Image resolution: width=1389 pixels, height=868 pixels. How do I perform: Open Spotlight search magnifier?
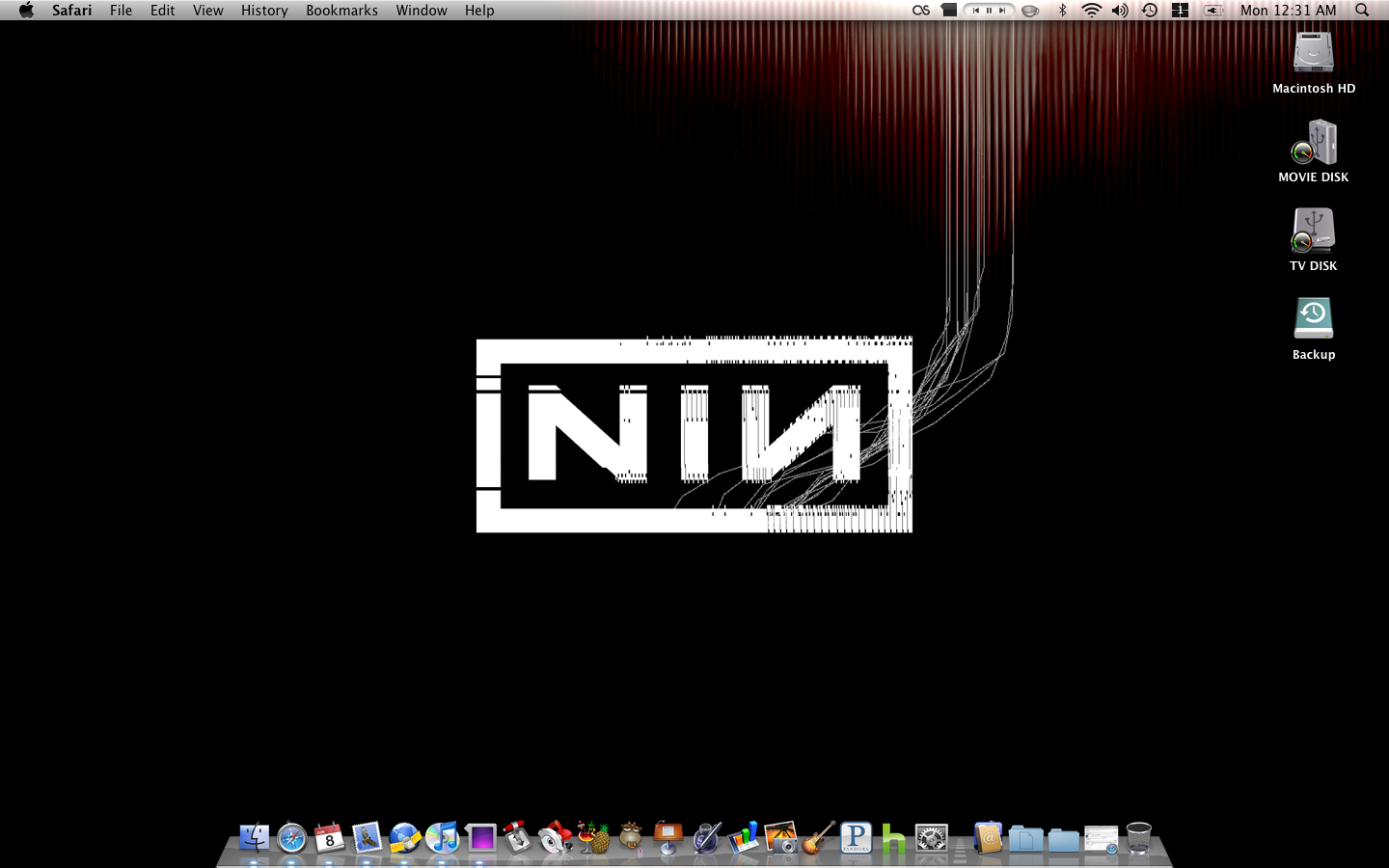point(1362,11)
